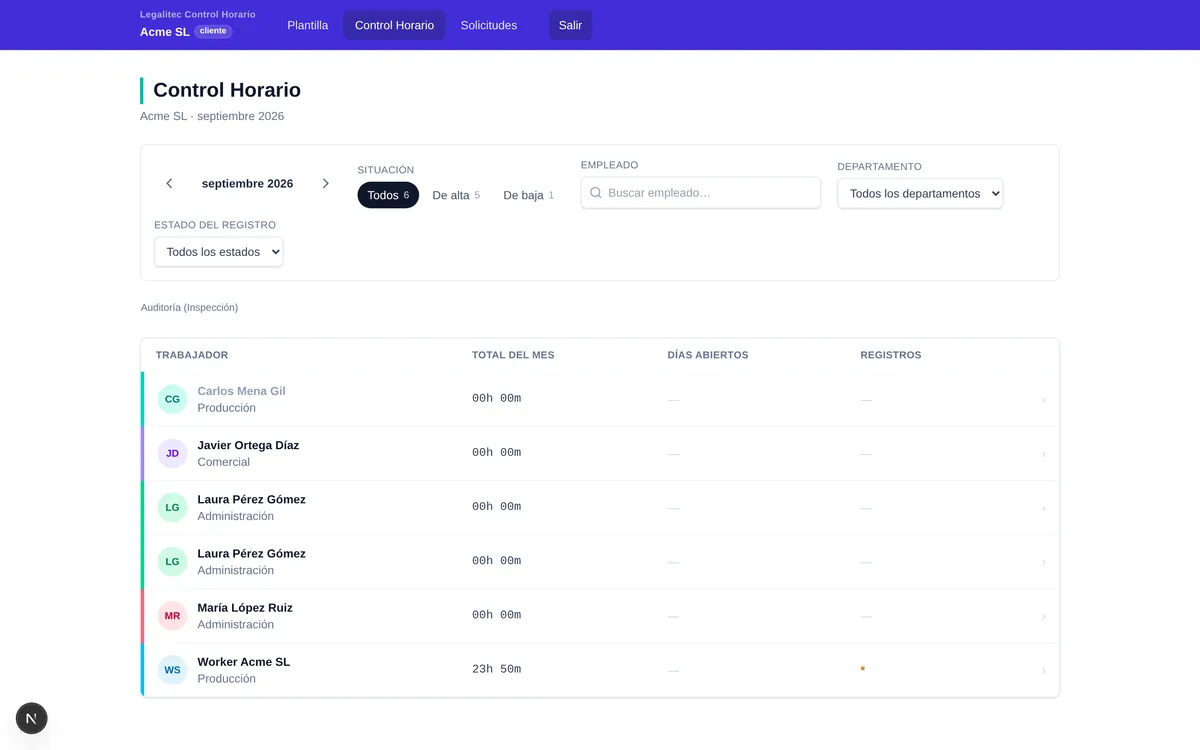Go to previous month with left chevron
1200x750 pixels.
(169, 184)
